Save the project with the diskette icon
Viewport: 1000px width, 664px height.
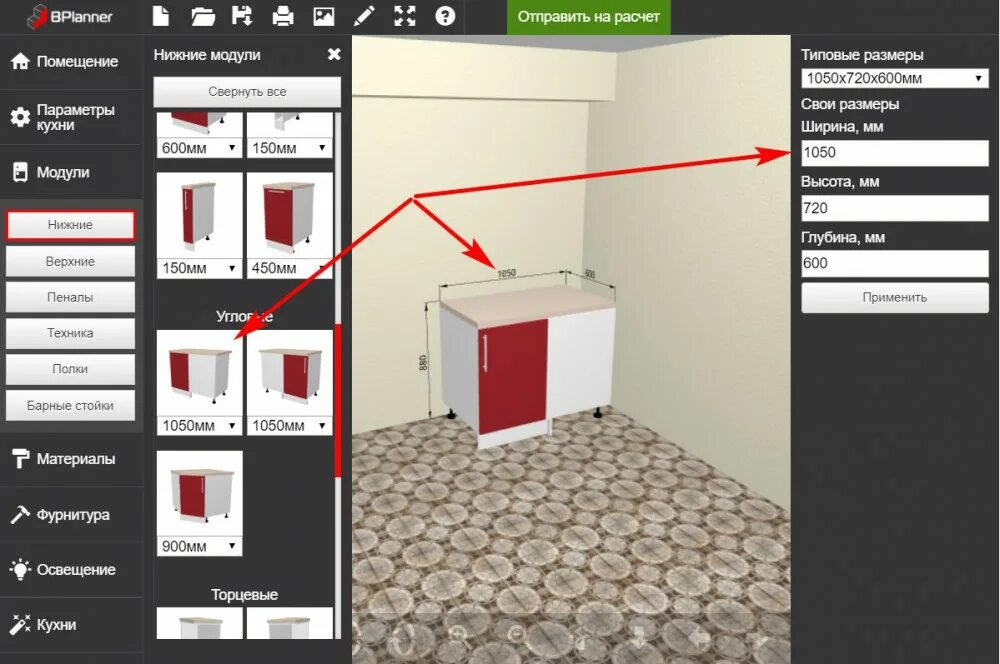click(x=242, y=16)
